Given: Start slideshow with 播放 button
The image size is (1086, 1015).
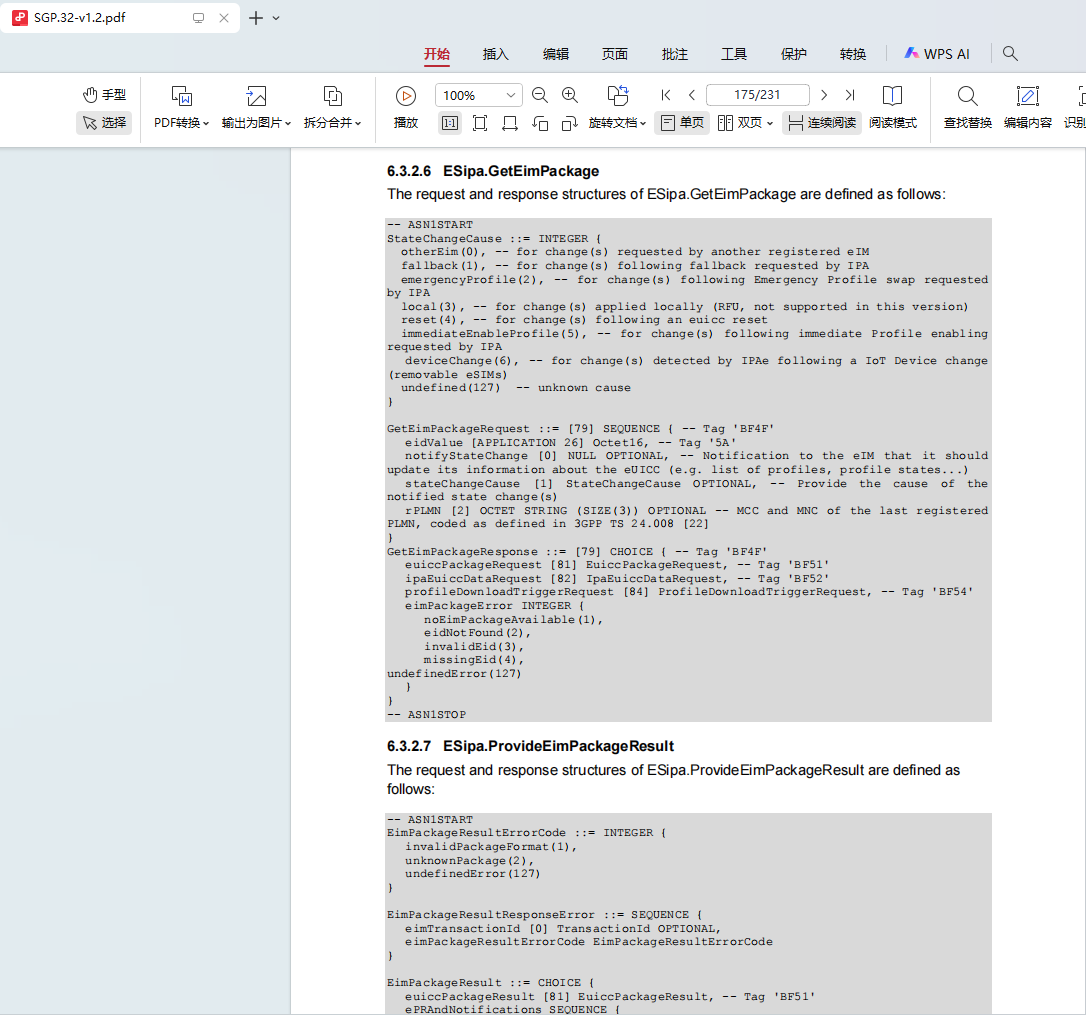Looking at the screenshot, I should [406, 107].
